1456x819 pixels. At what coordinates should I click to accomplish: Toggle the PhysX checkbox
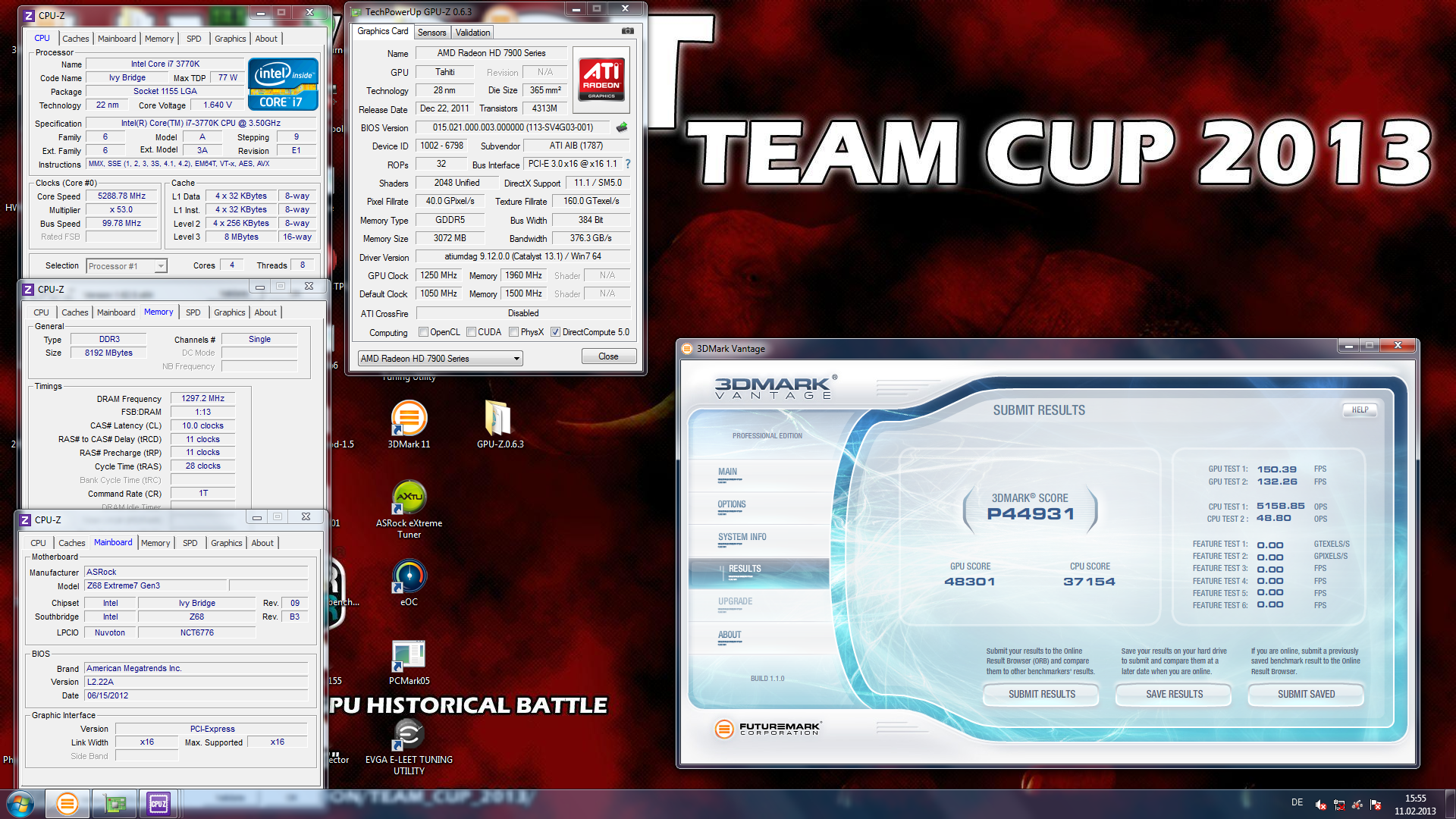tap(514, 332)
